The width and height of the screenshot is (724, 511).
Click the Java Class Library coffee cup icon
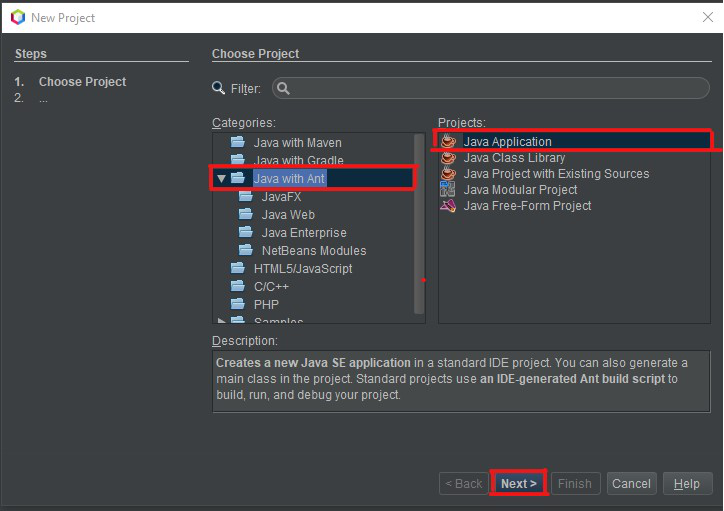click(448, 157)
